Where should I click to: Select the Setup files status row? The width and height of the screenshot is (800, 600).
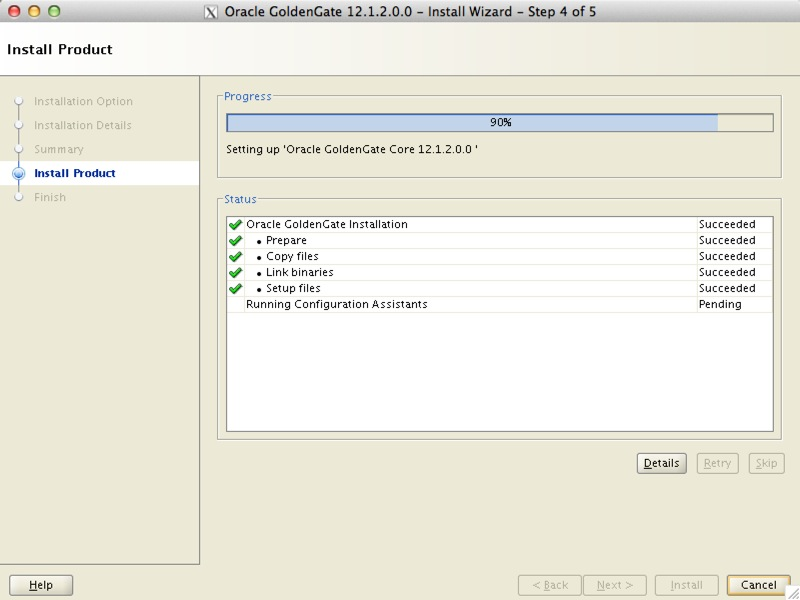click(x=500, y=288)
